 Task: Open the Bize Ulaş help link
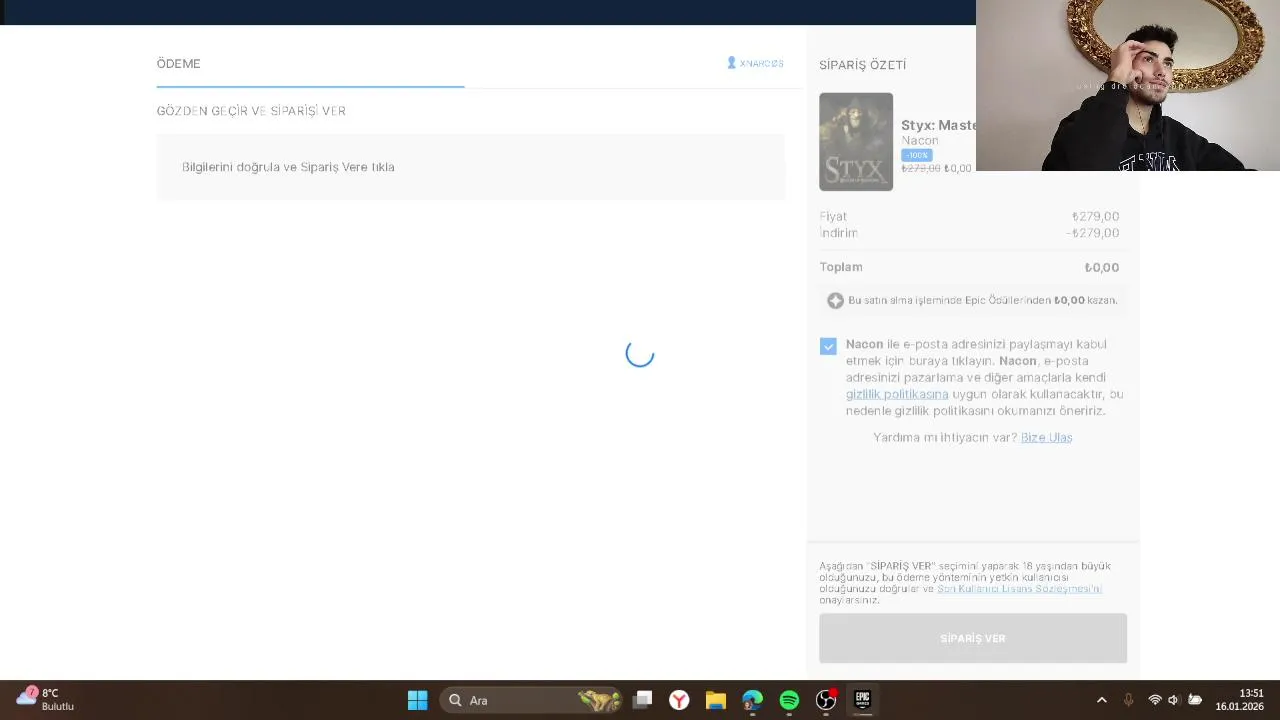(1046, 437)
